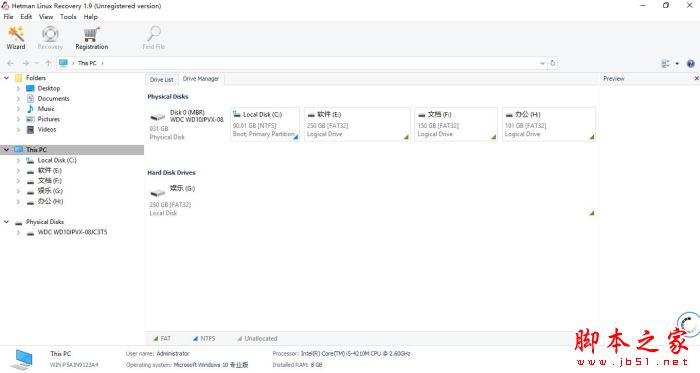Select Pictures folder in the tree
This screenshot has height=373, width=700.
tap(49, 119)
